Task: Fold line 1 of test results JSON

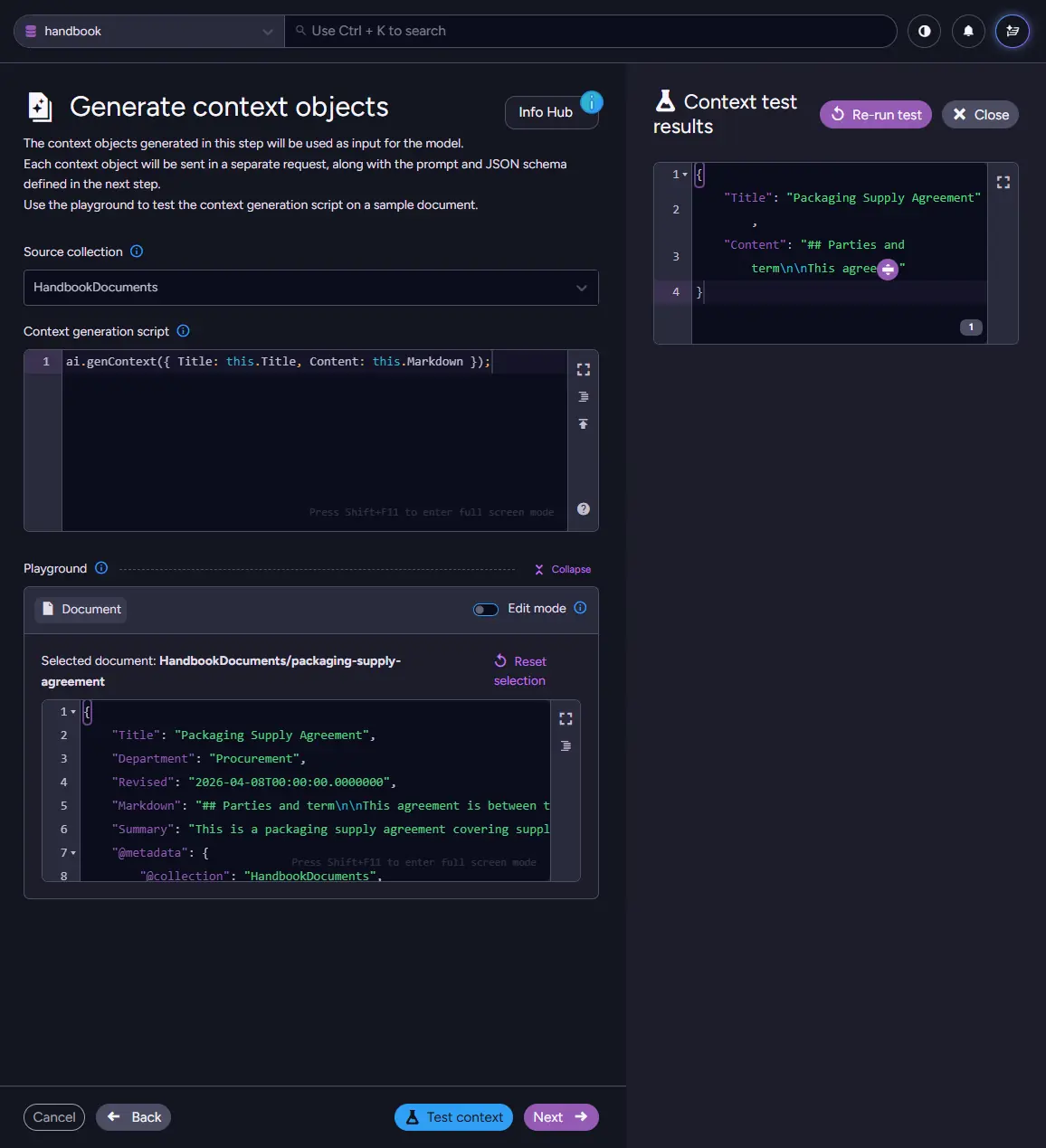Action: [685, 175]
